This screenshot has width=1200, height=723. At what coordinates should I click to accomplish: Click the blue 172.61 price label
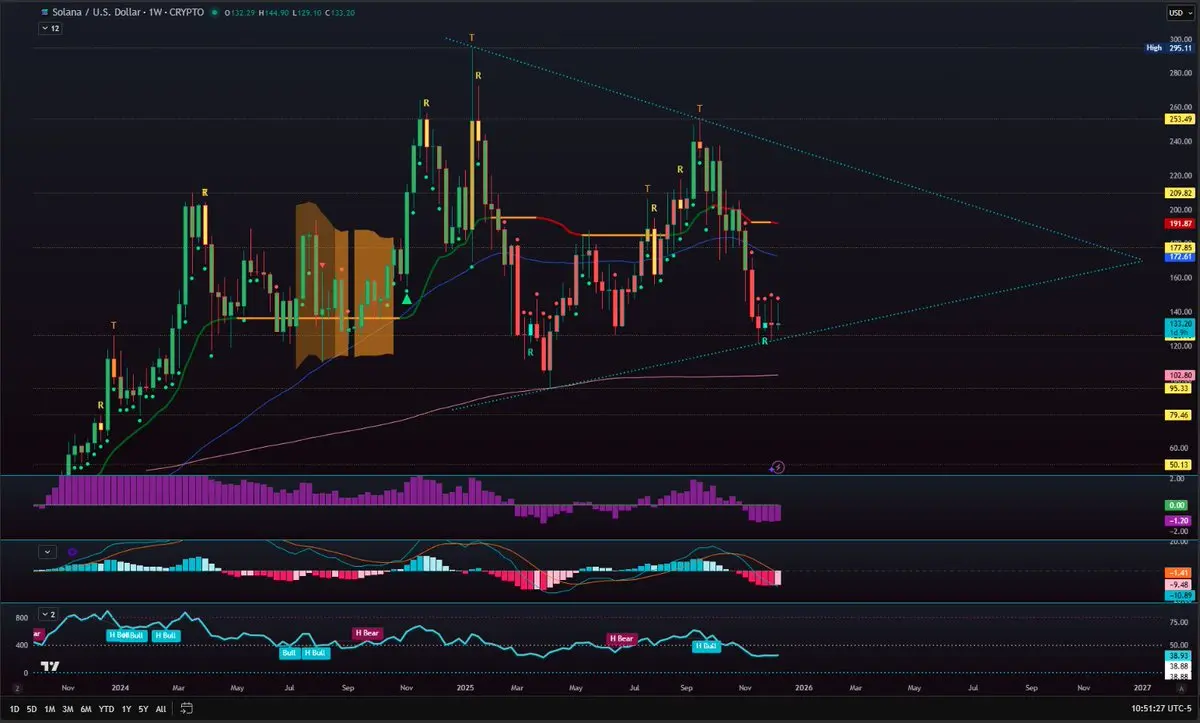(1180, 257)
